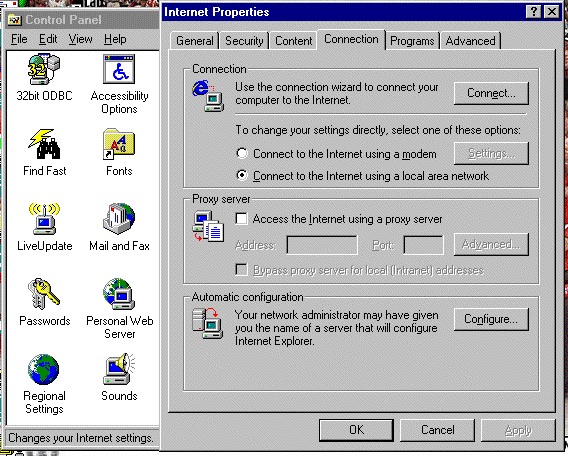Open the Mail and Fax icon

[119, 219]
